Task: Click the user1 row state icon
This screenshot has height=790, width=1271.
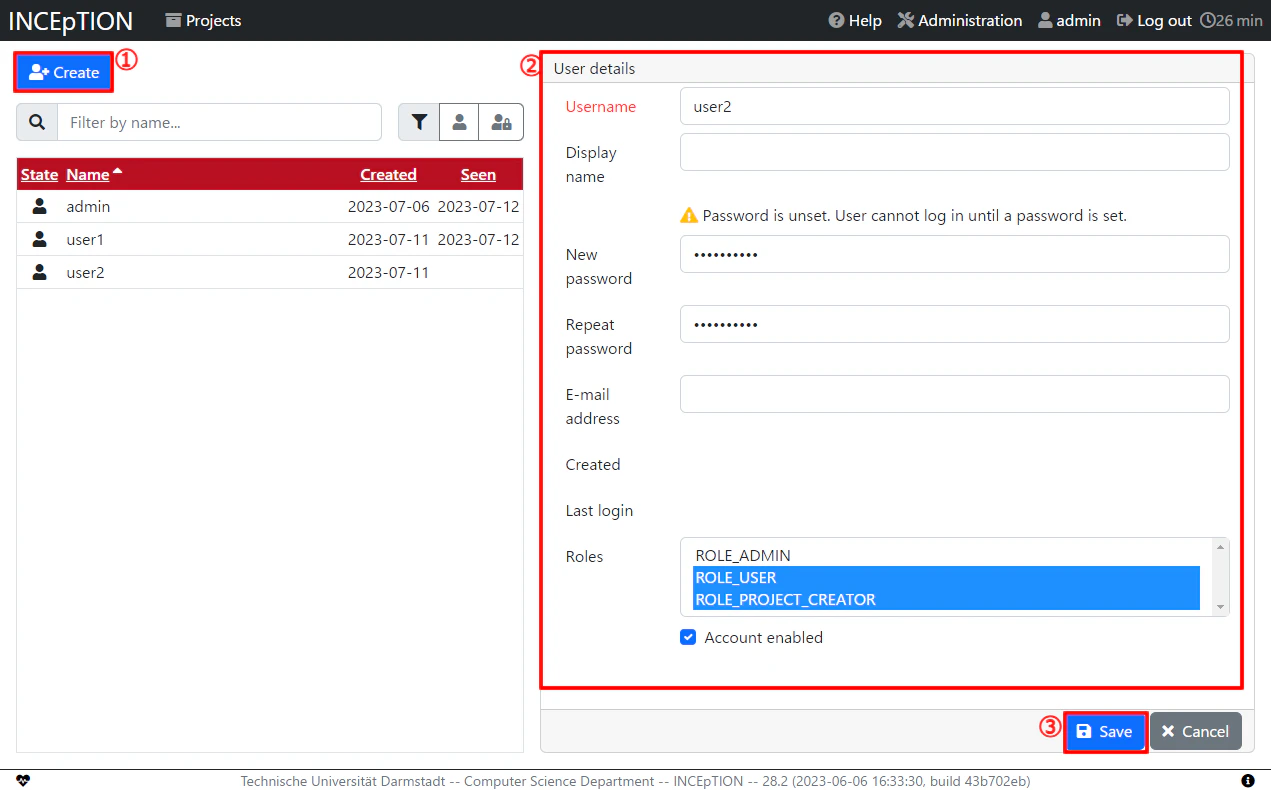Action: tap(40, 239)
